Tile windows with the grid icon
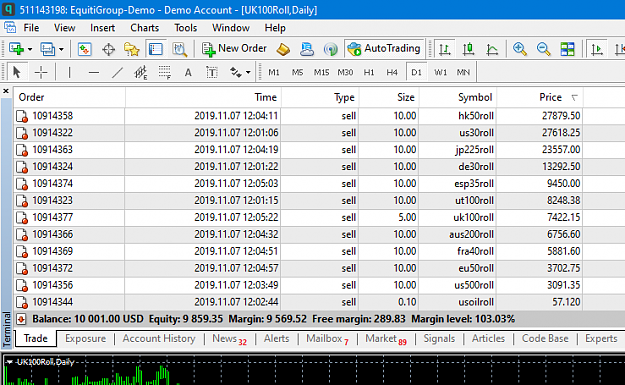This screenshot has width=625, height=385. tap(567, 49)
